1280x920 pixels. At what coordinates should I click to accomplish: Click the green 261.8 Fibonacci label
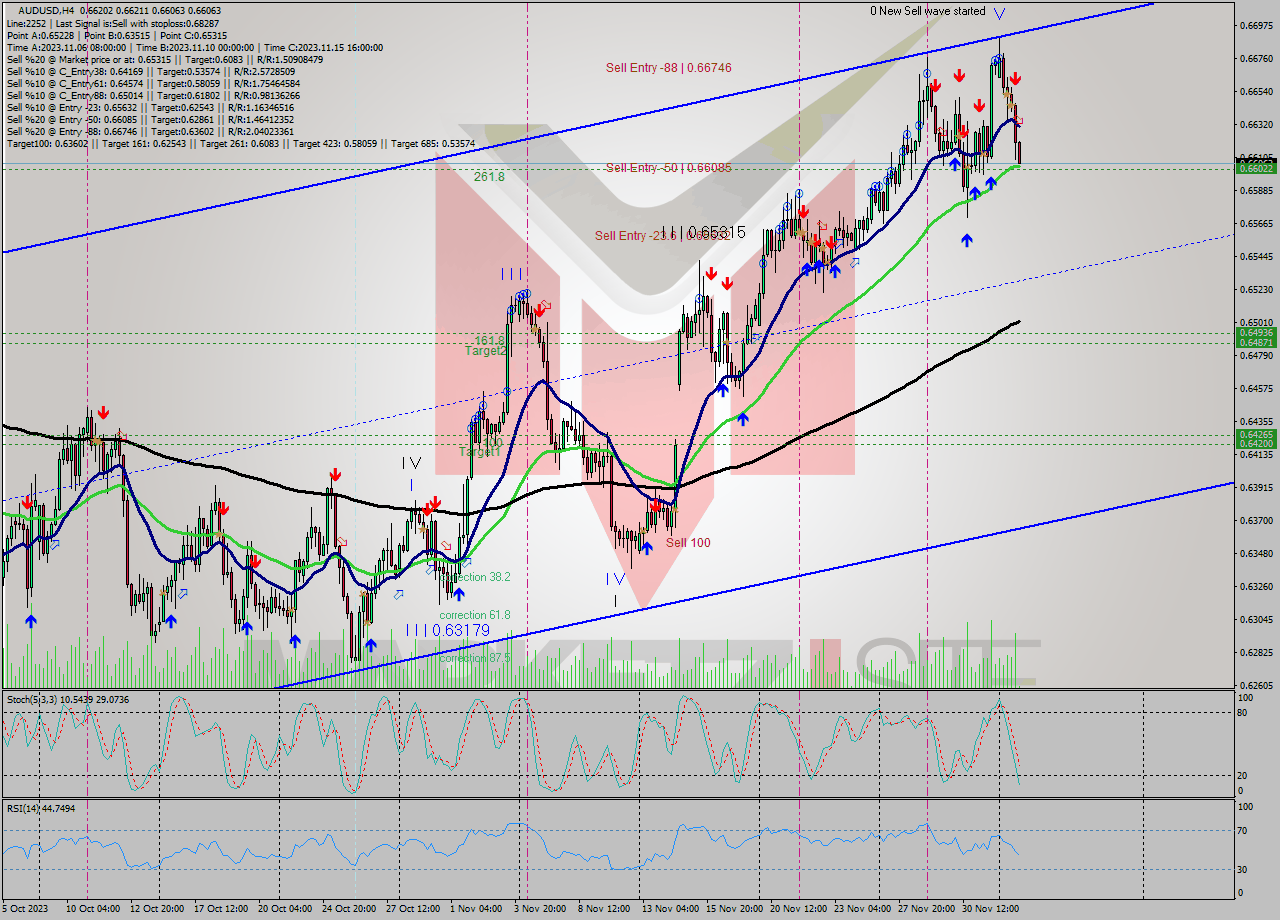[489, 176]
